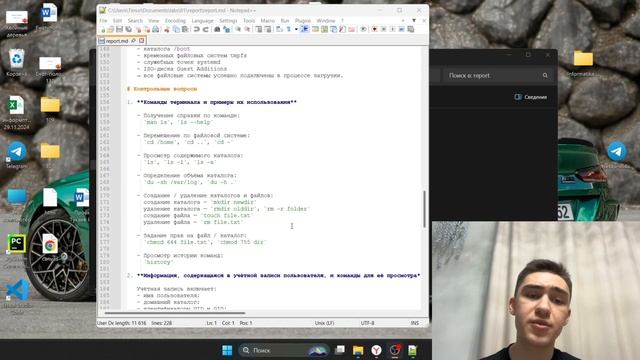Click the Контрольные вопросы heading line
The height and width of the screenshot is (360, 640).
[x=162, y=89]
